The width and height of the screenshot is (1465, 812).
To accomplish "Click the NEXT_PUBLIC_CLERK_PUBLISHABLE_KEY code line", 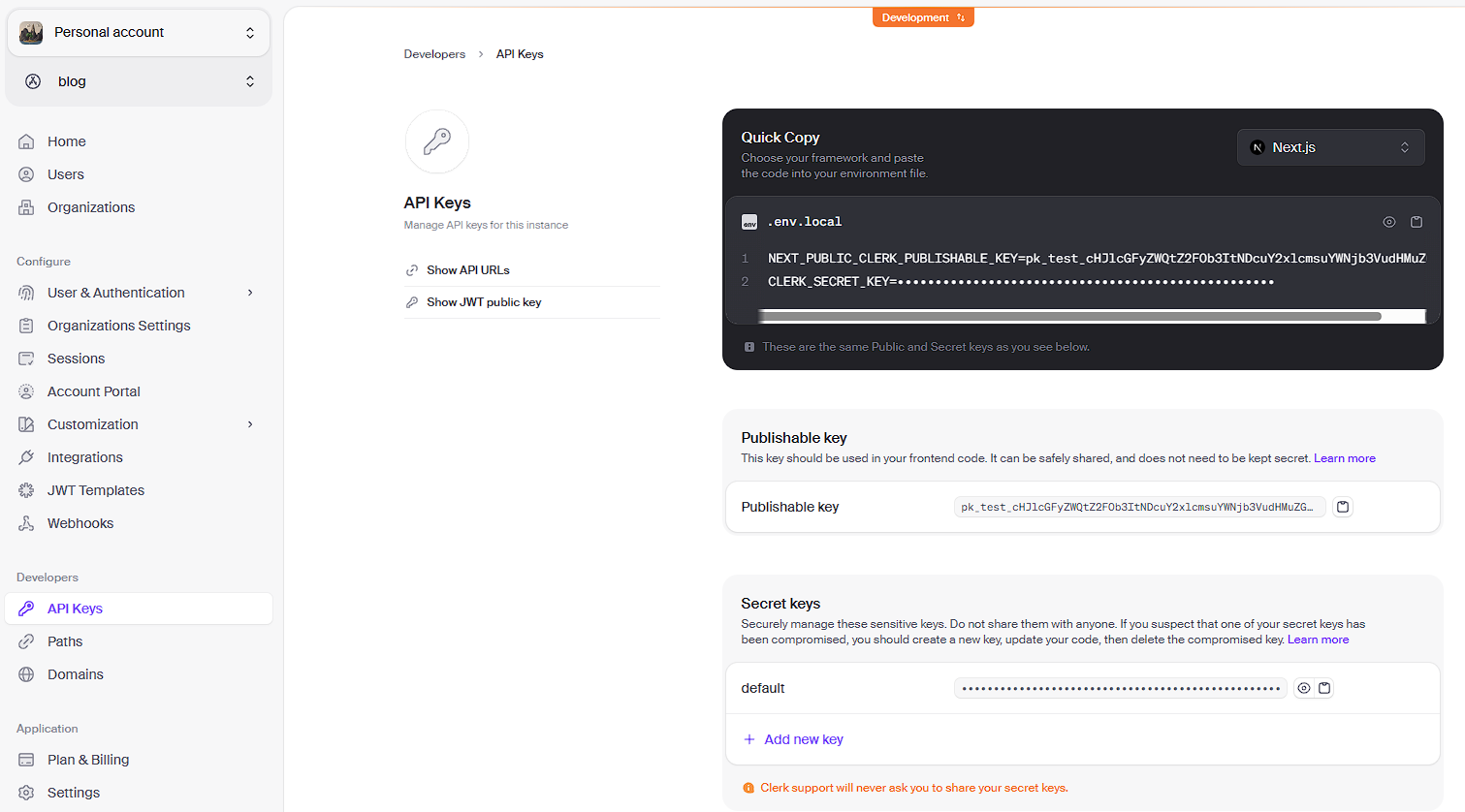I will coord(1097,259).
